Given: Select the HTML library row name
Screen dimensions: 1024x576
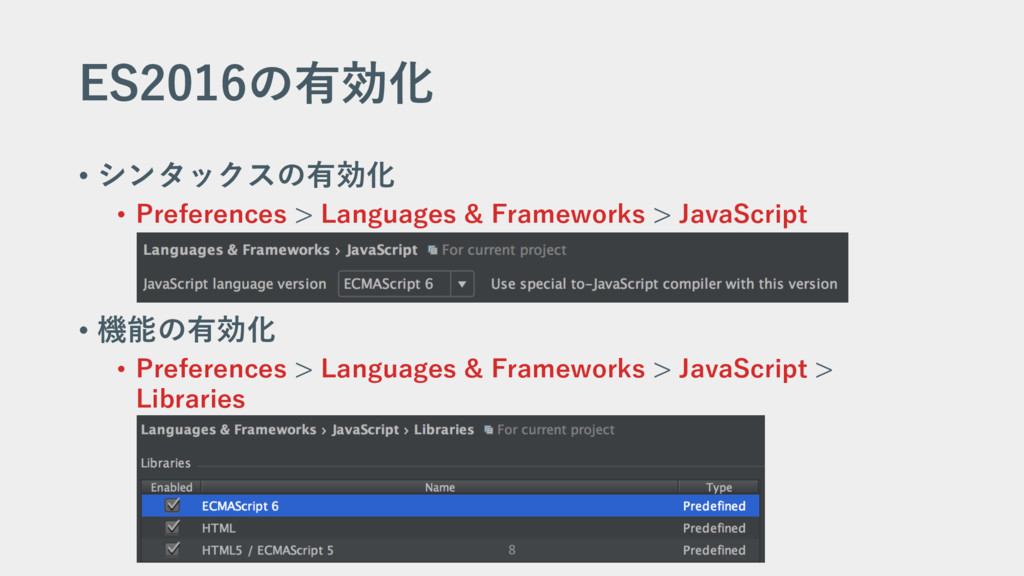Looking at the screenshot, I should [219, 528].
